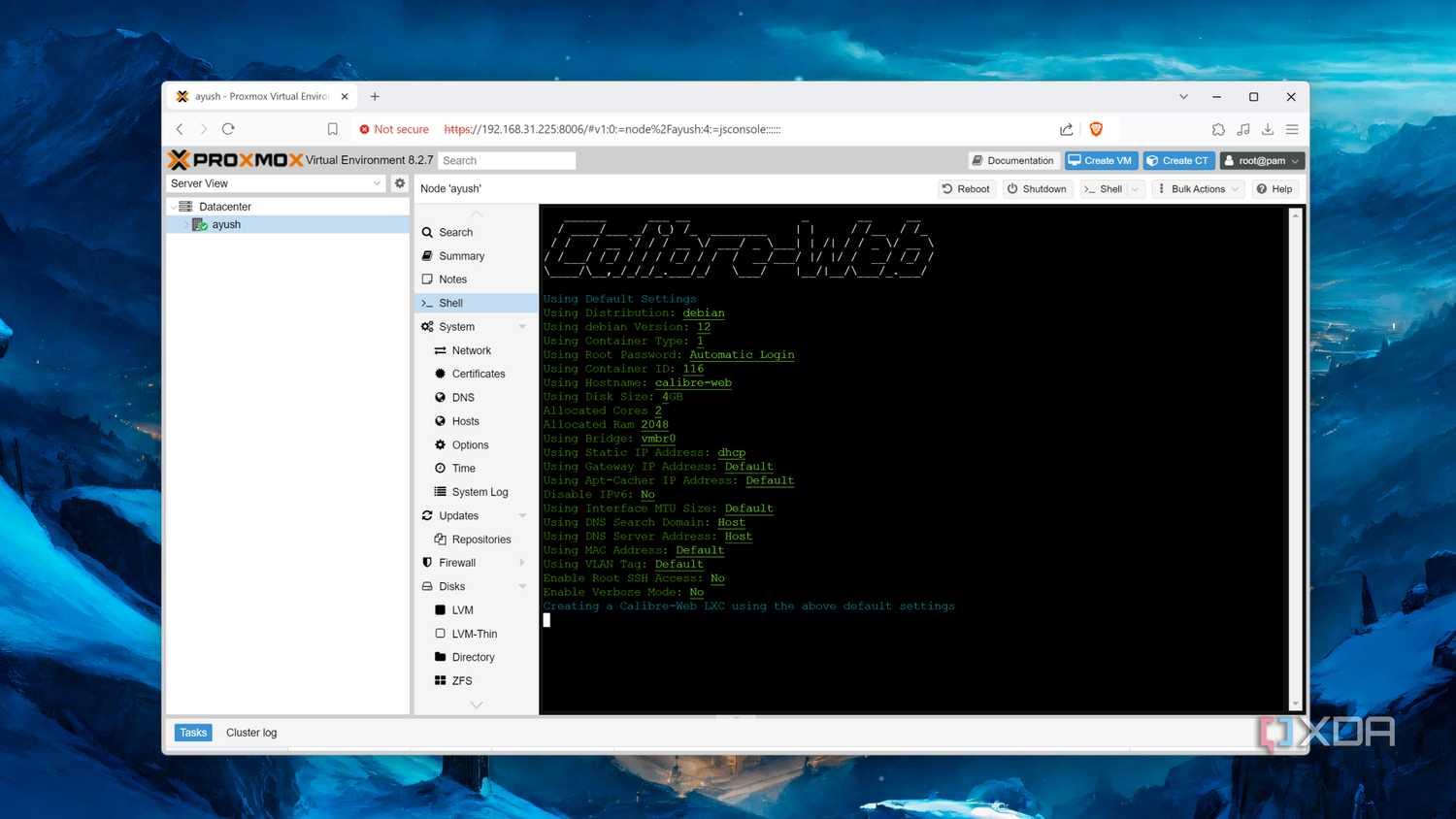Collapse the Disks section arrow
Image resolution: width=1456 pixels, height=819 pixels.
[x=522, y=587]
